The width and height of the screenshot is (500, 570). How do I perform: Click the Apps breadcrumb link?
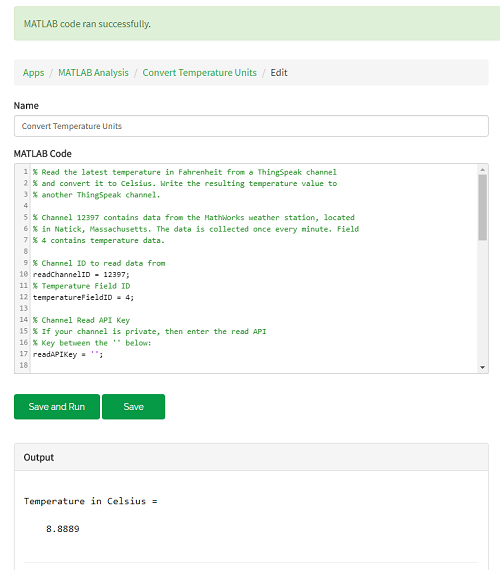(x=33, y=73)
